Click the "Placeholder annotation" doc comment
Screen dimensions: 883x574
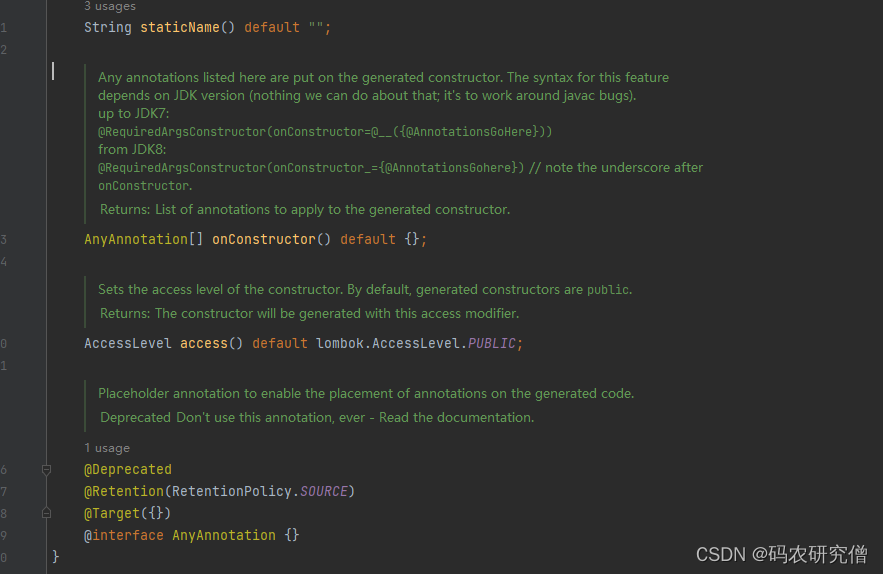pyautogui.click(x=366, y=393)
